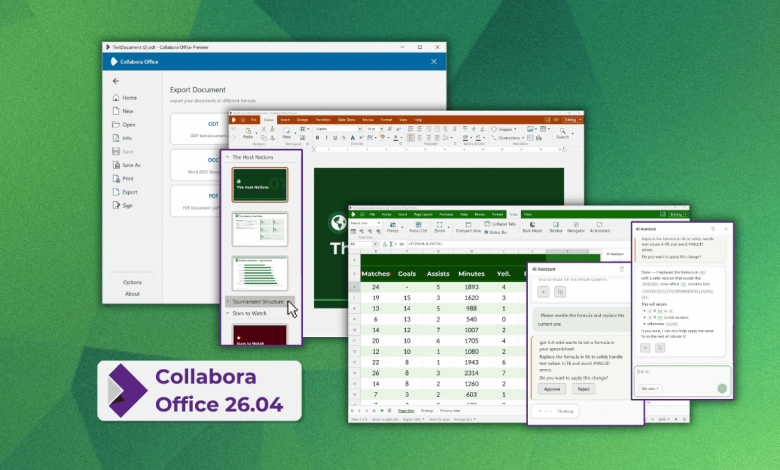780x470 pixels.
Task: Click Search icon in presentation ribbon
Action: point(563,133)
